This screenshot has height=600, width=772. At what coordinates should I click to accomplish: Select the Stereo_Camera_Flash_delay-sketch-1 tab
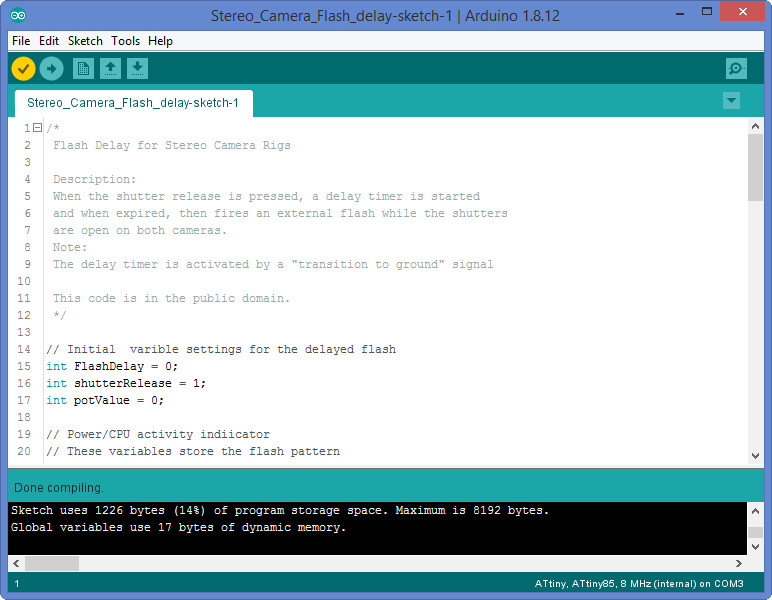[133, 103]
